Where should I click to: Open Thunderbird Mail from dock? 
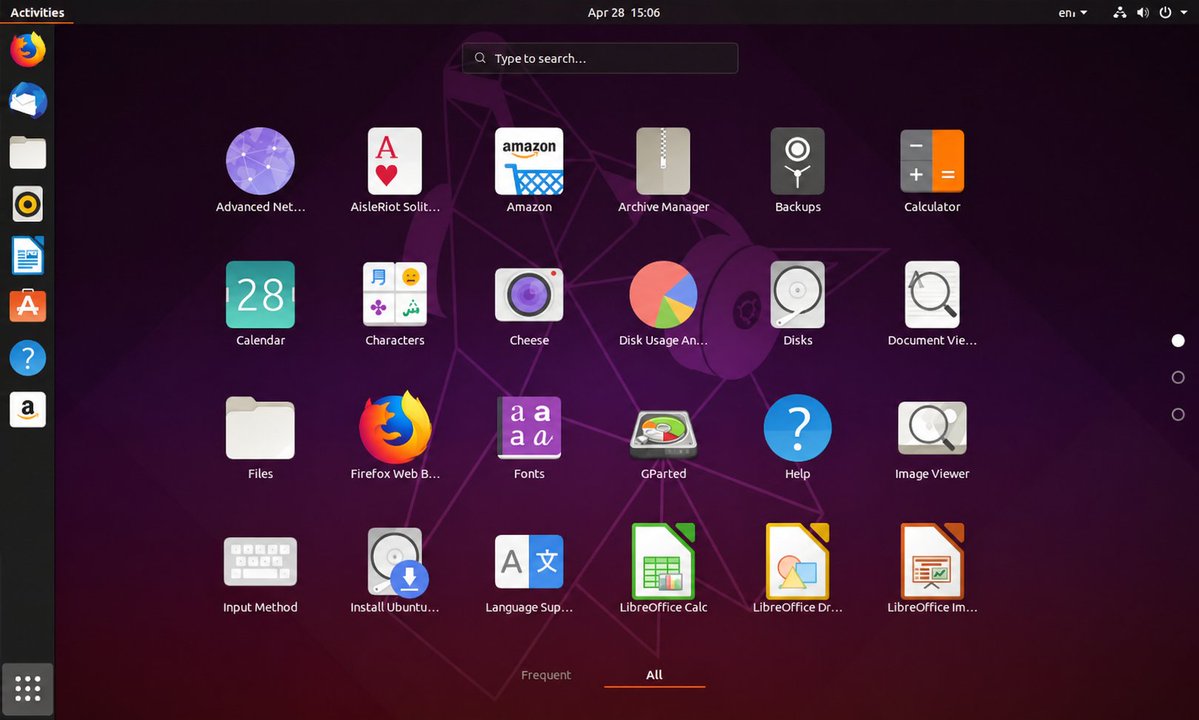tap(28, 101)
